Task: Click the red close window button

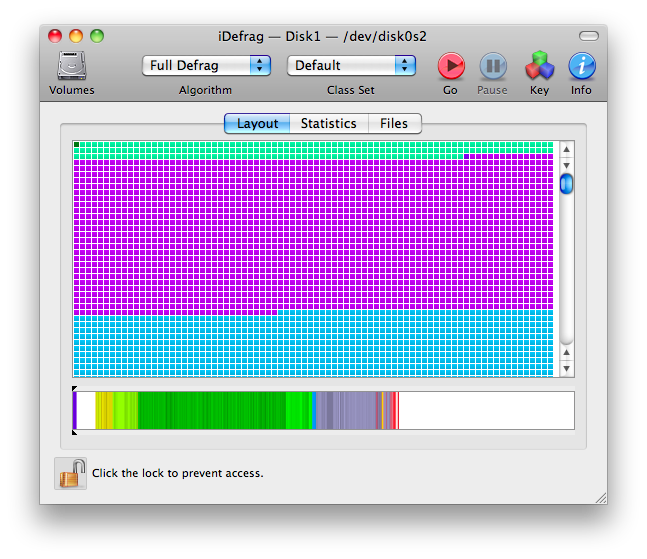Action: [55, 36]
